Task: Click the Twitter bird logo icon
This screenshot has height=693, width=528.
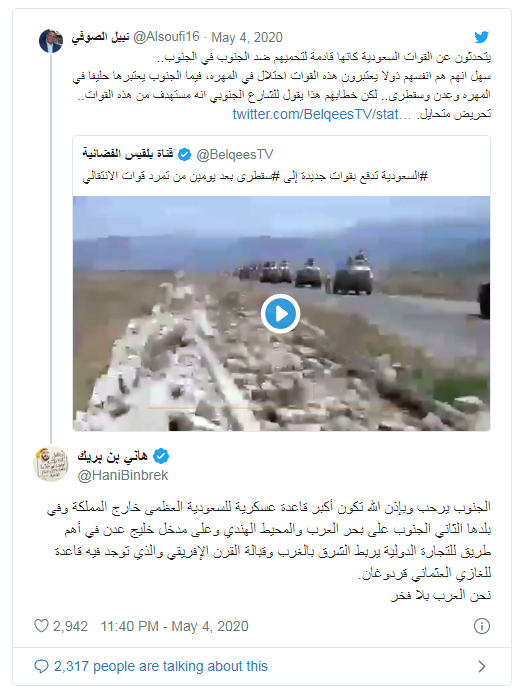Action: tap(481, 37)
